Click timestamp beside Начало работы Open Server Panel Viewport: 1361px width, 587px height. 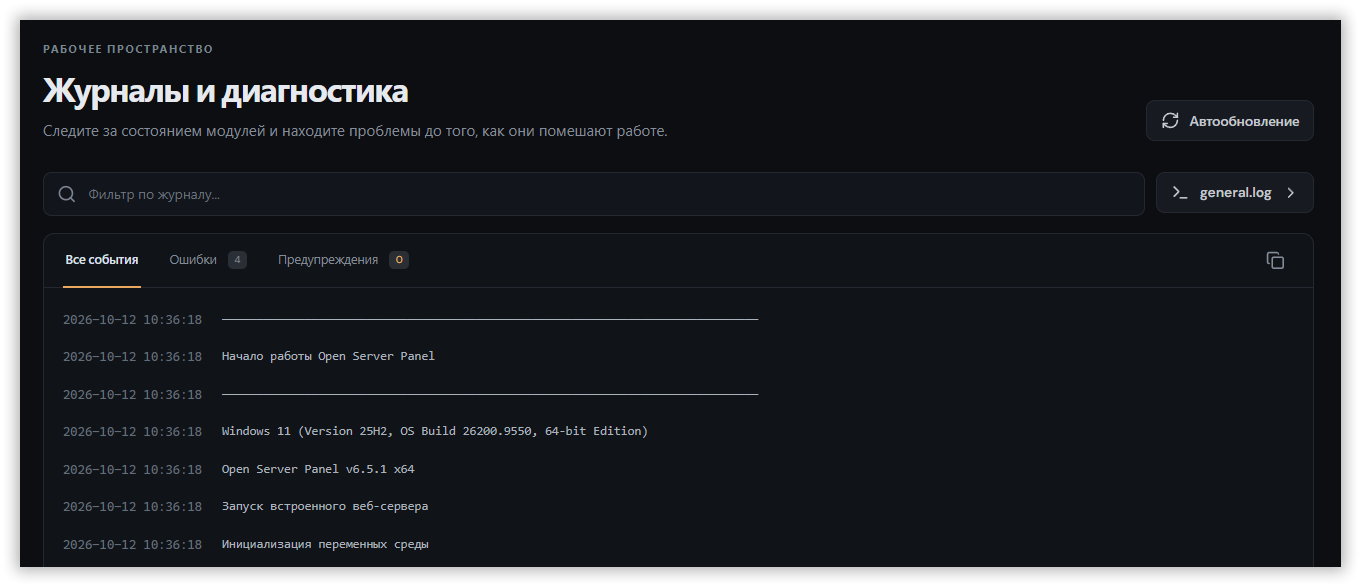132,356
